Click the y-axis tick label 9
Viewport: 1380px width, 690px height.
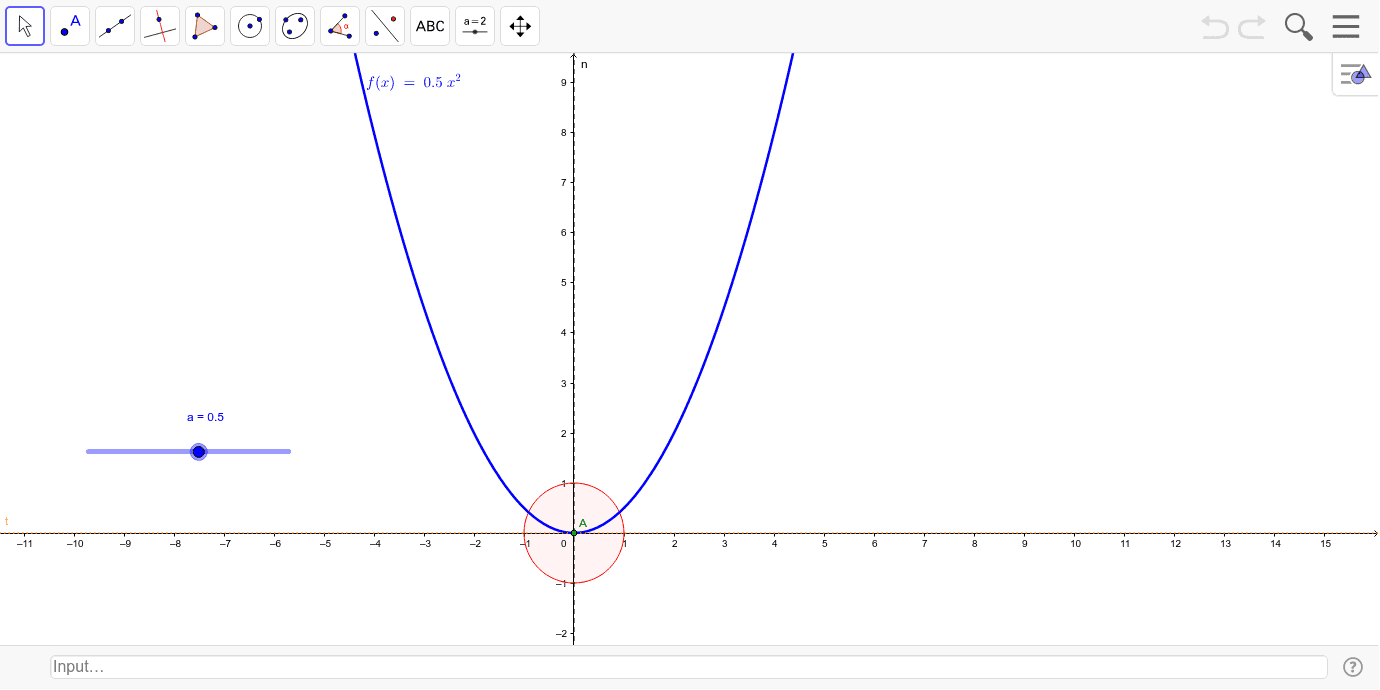(x=565, y=82)
